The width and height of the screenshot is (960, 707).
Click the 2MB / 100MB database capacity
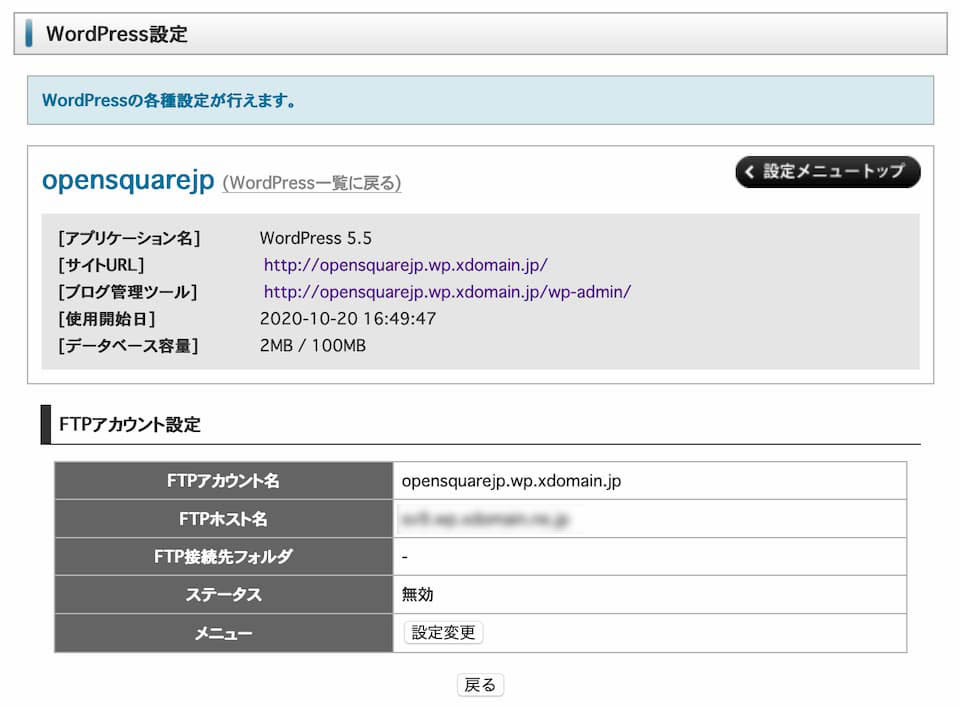pyautogui.click(x=312, y=346)
